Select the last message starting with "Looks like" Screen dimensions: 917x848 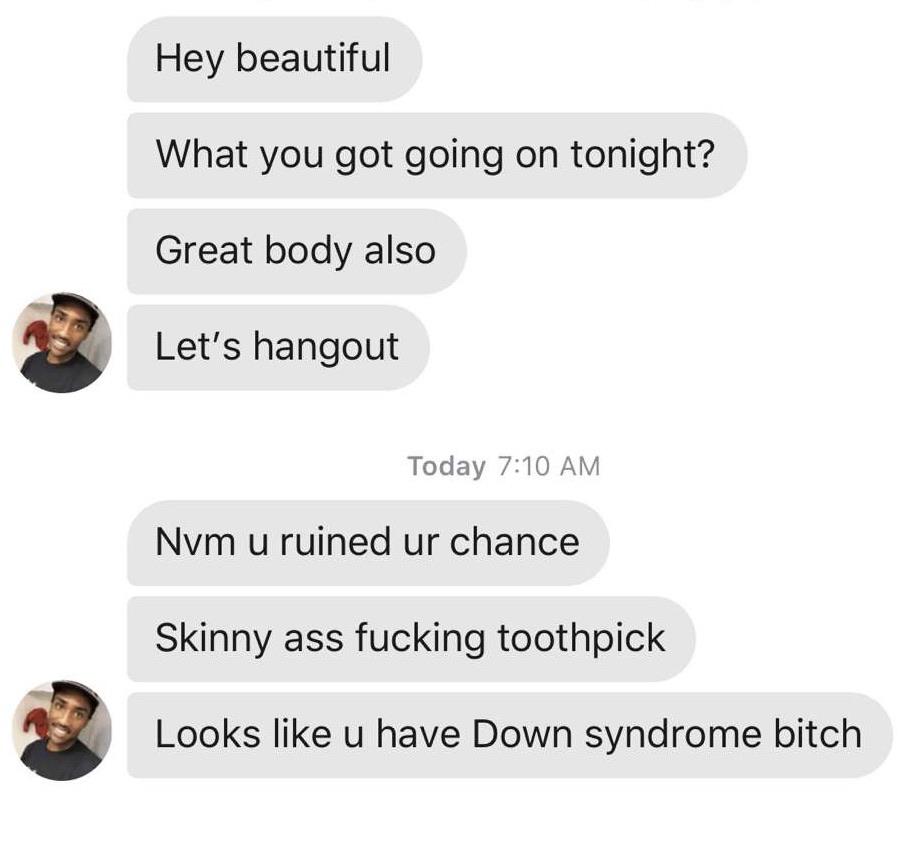pyautogui.click(x=509, y=735)
